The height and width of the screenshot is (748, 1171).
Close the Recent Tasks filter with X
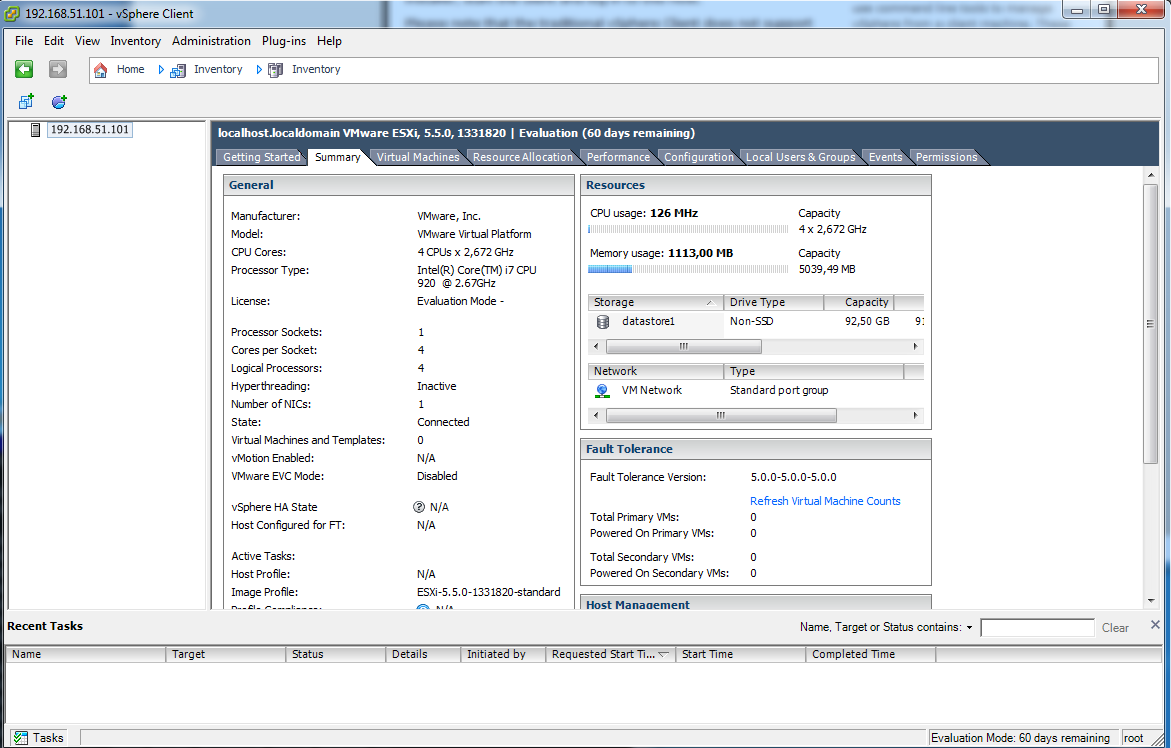click(1155, 625)
